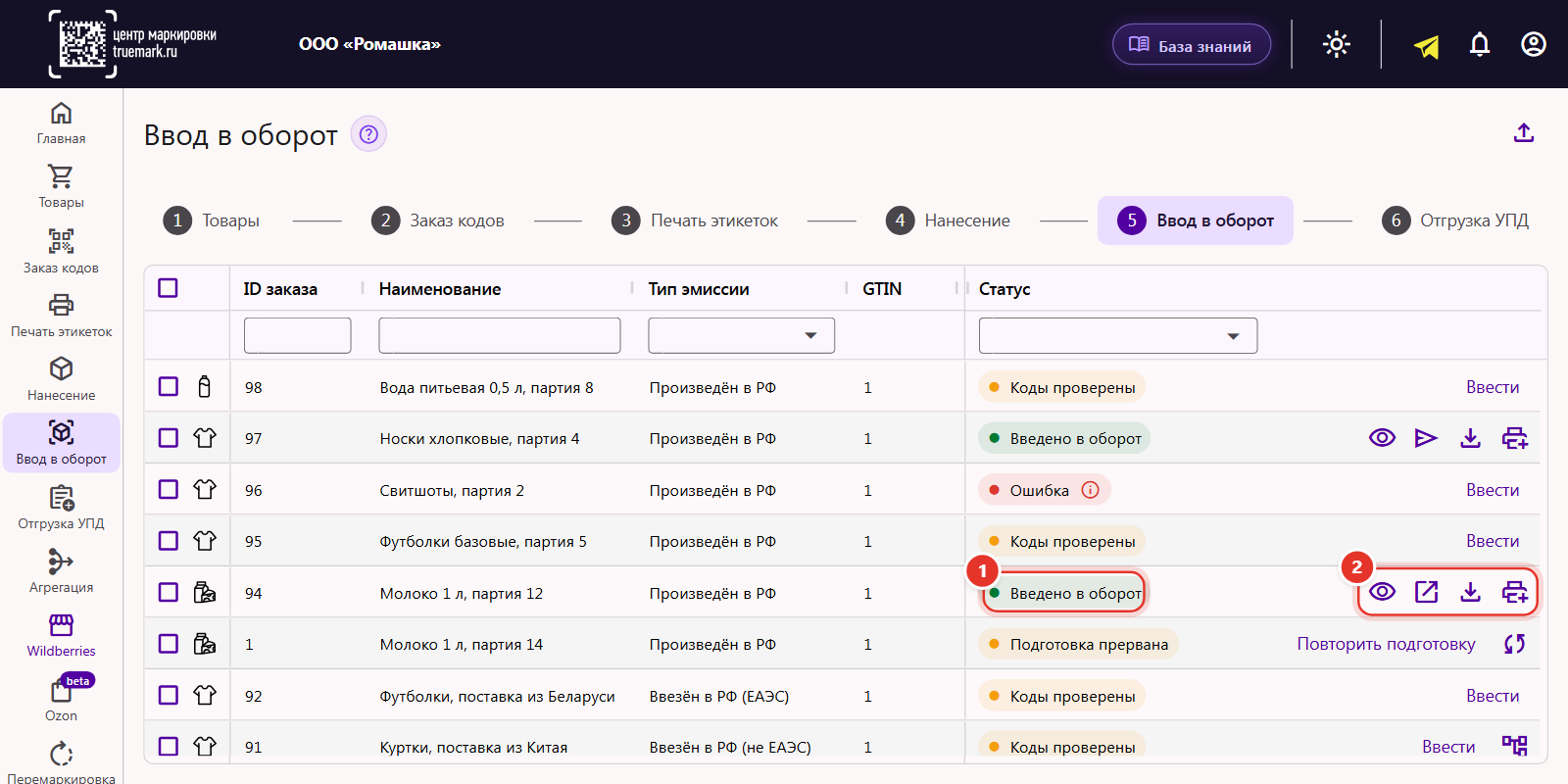This screenshot has height=784, width=1568.
Task: Open user profile icon
Action: pos(1534,44)
